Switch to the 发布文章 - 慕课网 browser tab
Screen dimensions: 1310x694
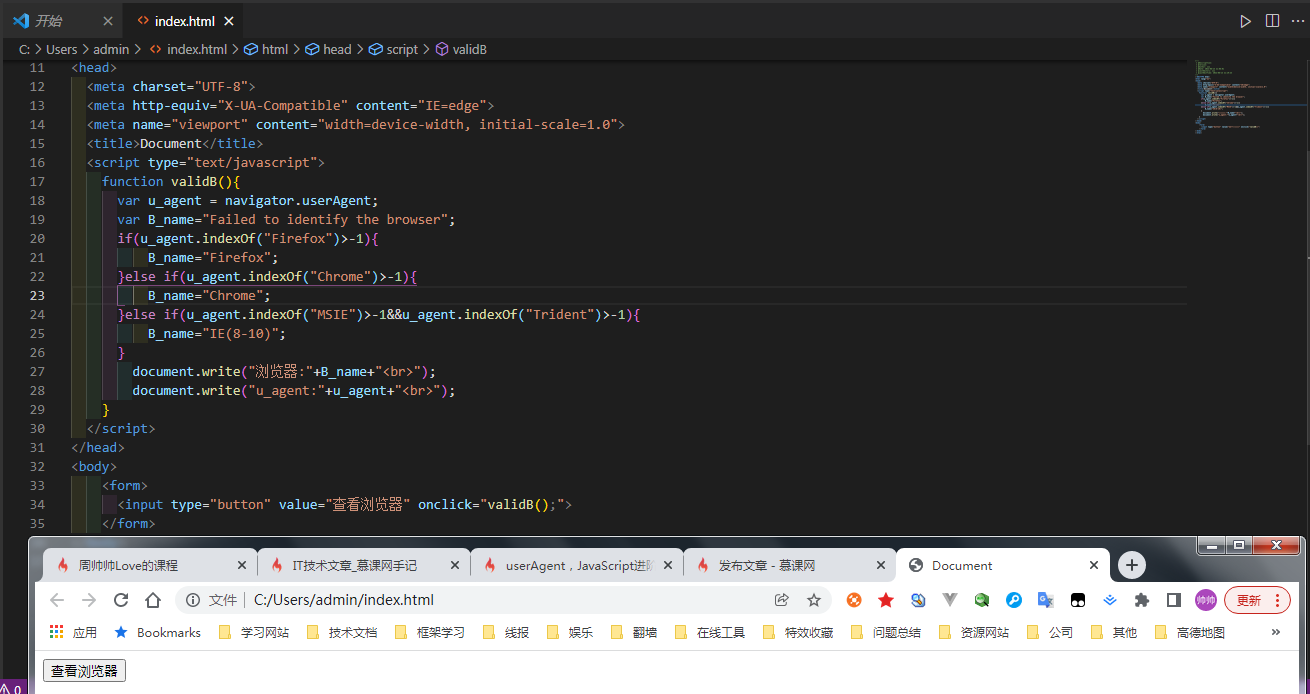789,565
